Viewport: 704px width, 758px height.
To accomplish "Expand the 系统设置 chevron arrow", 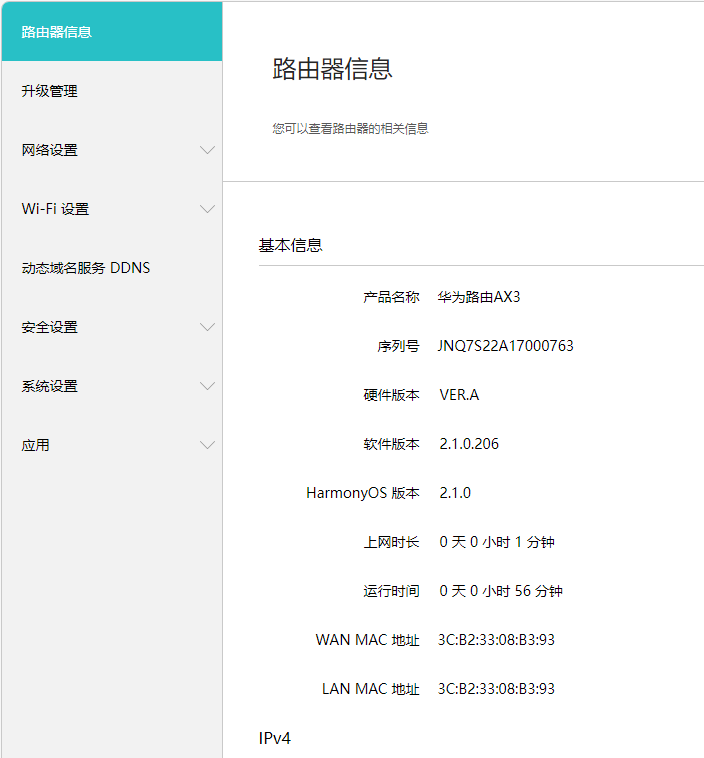I will coord(207,386).
